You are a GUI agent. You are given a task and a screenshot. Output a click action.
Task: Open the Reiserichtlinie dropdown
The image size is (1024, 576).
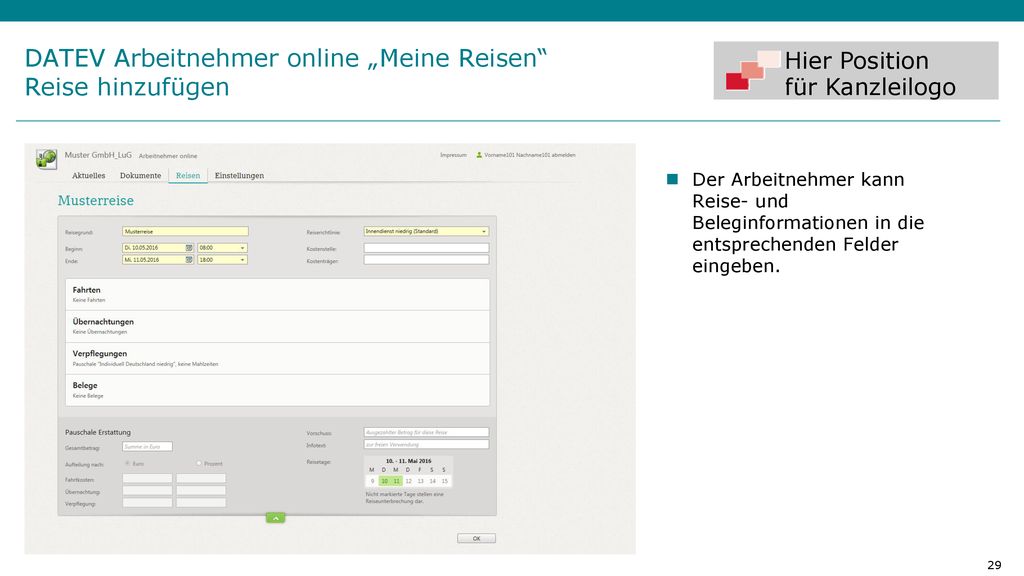[x=426, y=231]
